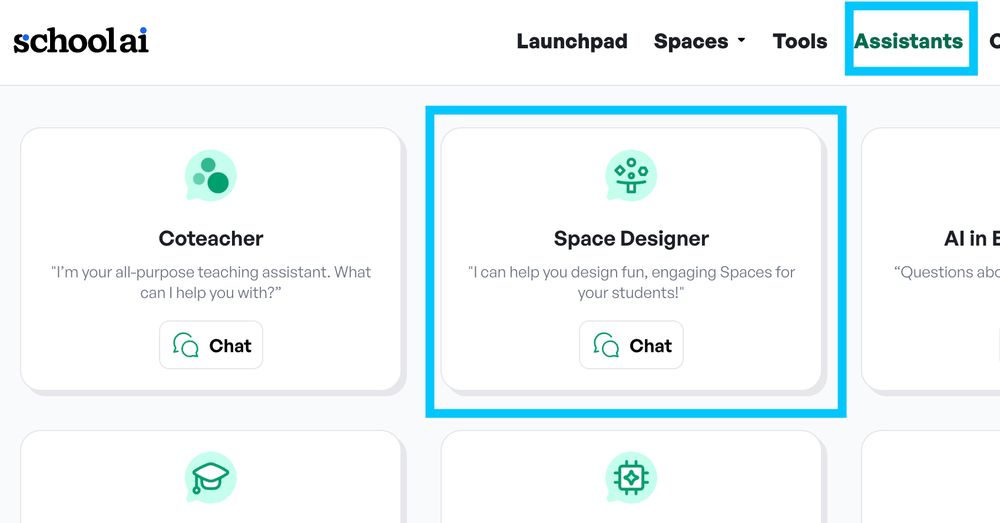Click the Coteacher bubbles icon
Viewport: 1000px width, 523px height.
point(210,175)
